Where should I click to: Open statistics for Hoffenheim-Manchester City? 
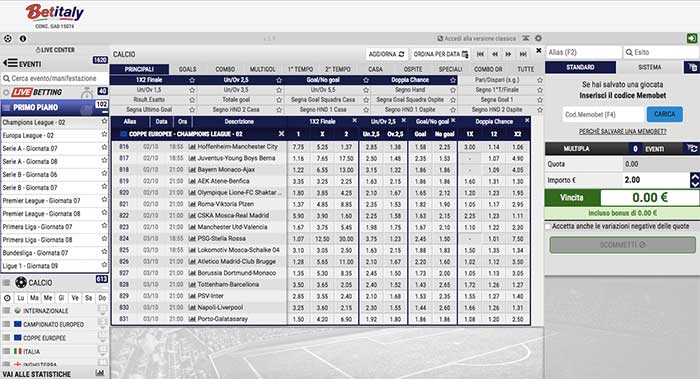(x=192, y=146)
